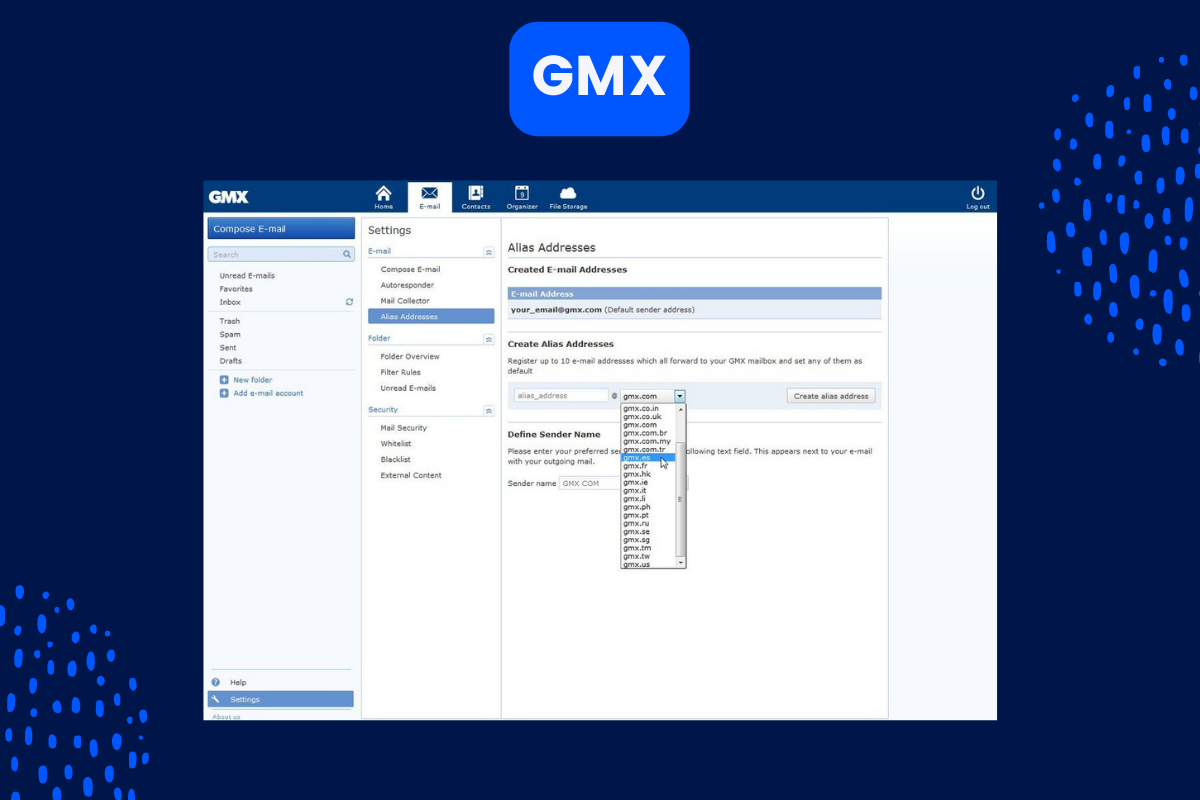Open the Whitelist settings
The width and height of the screenshot is (1200, 800).
[396, 444]
